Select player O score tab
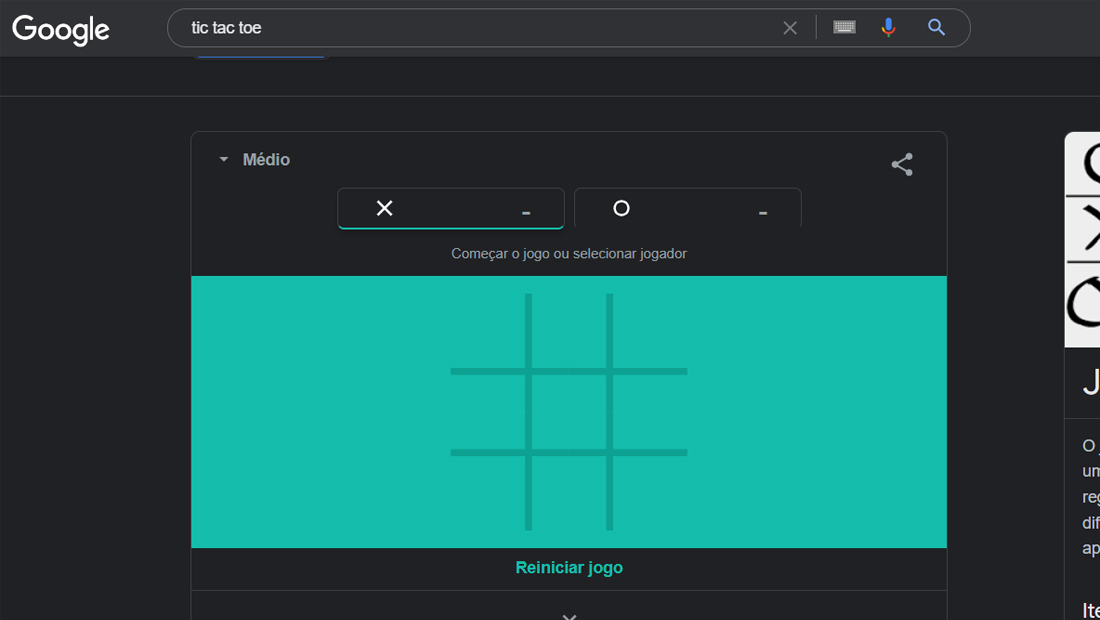1100x620 pixels. point(688,208)
